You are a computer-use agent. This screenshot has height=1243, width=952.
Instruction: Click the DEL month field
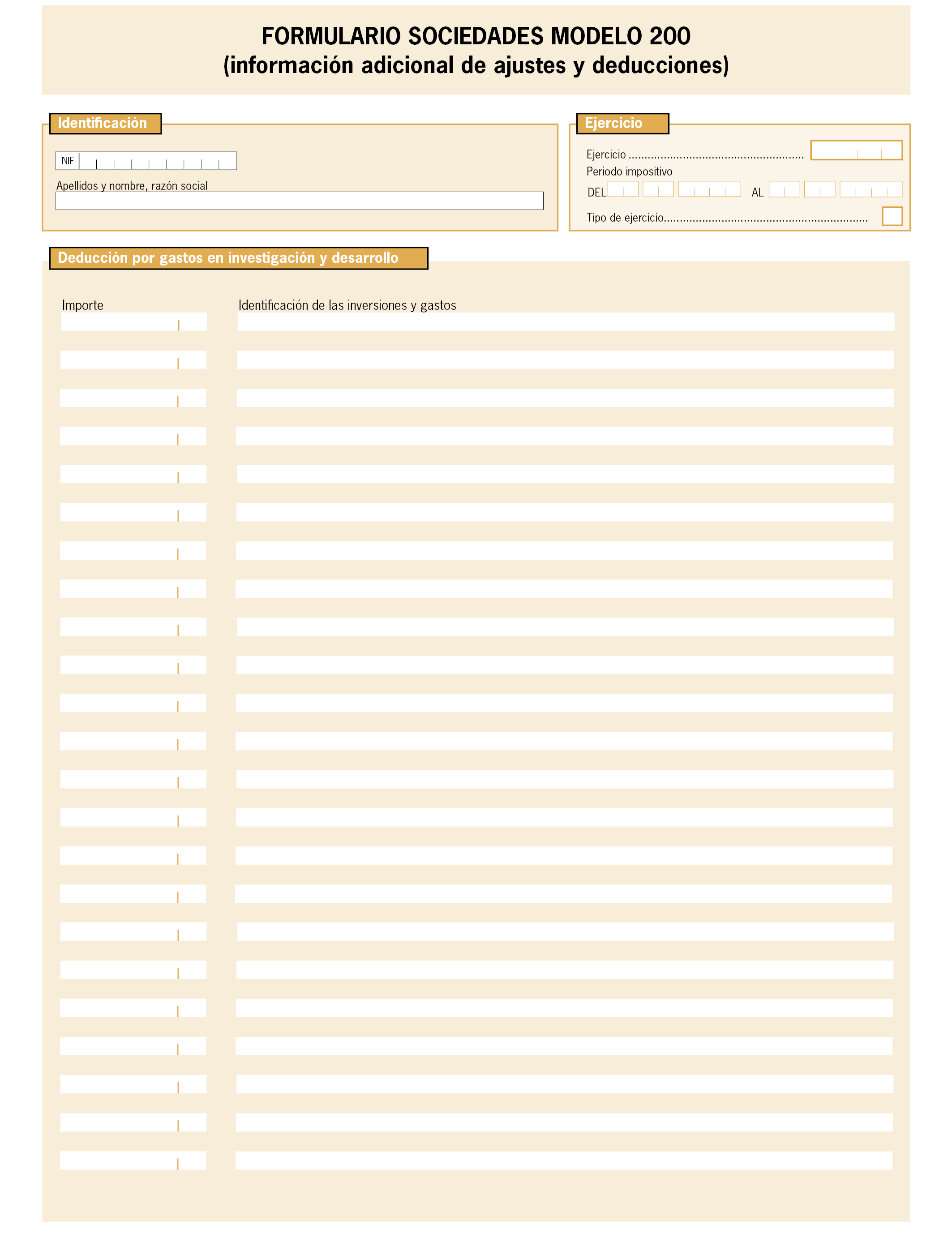point(658,189)
